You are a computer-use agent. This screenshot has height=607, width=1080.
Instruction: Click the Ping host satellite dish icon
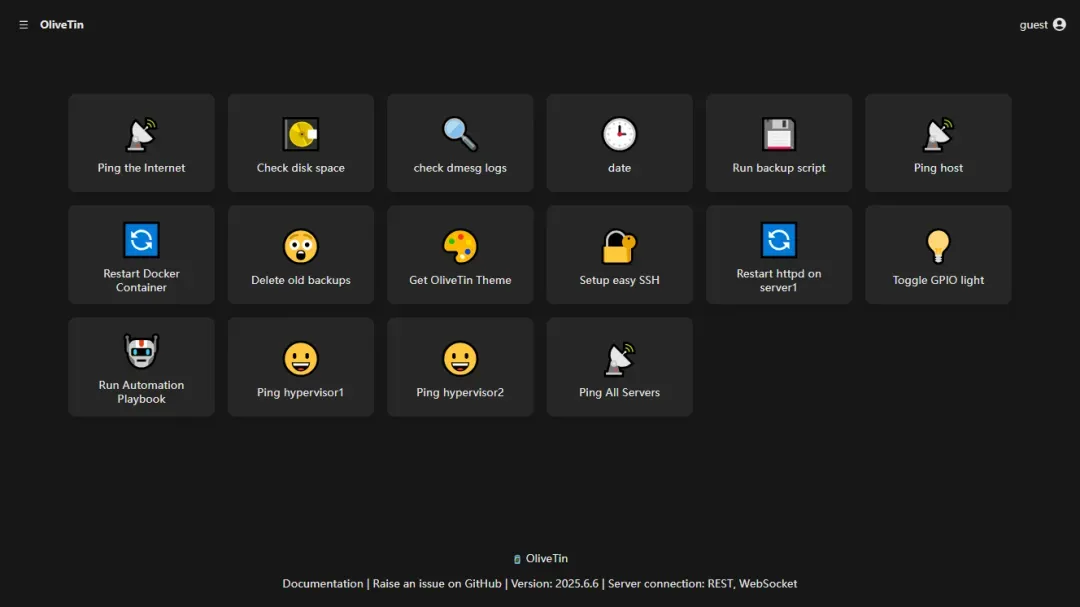tap(938, 134)
